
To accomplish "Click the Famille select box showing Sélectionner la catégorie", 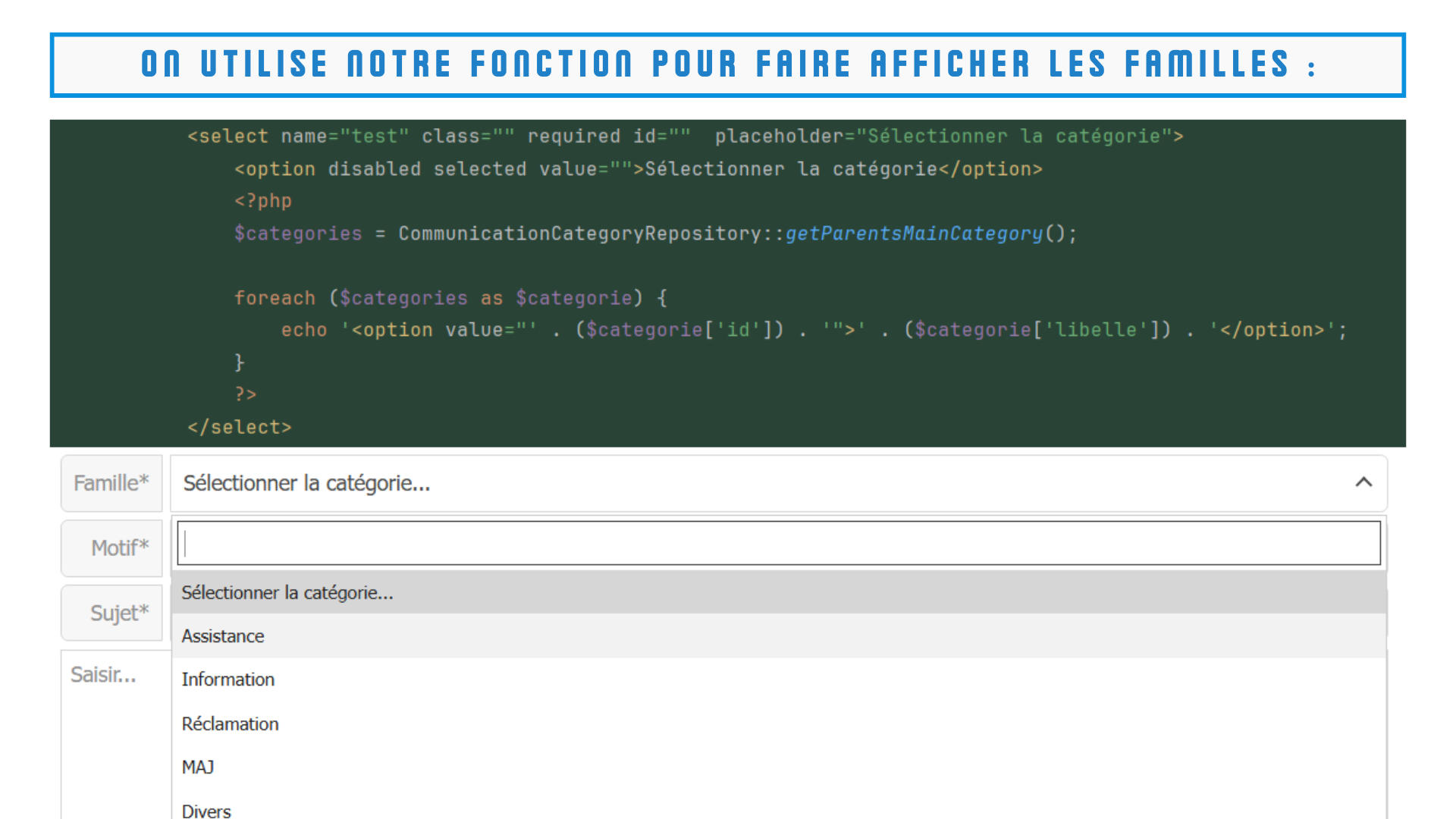I will [758, 483].
